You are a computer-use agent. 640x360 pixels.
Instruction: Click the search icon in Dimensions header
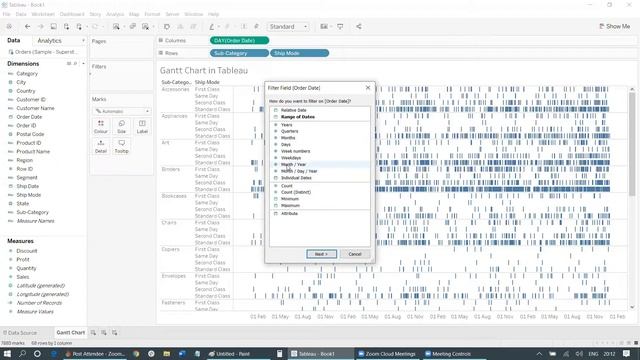[x=75, y=64]
